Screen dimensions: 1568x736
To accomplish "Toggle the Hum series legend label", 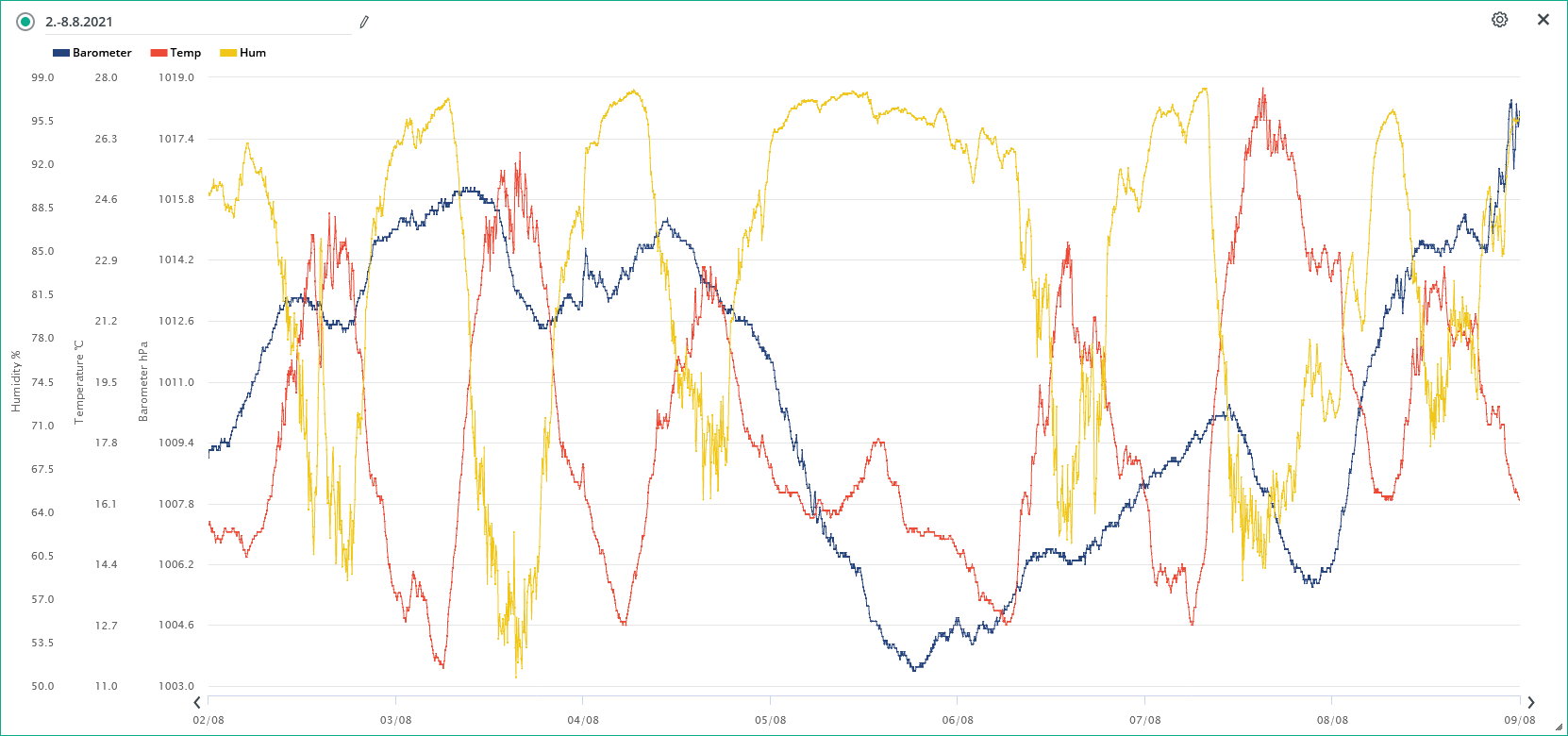I will click(252, 53).
